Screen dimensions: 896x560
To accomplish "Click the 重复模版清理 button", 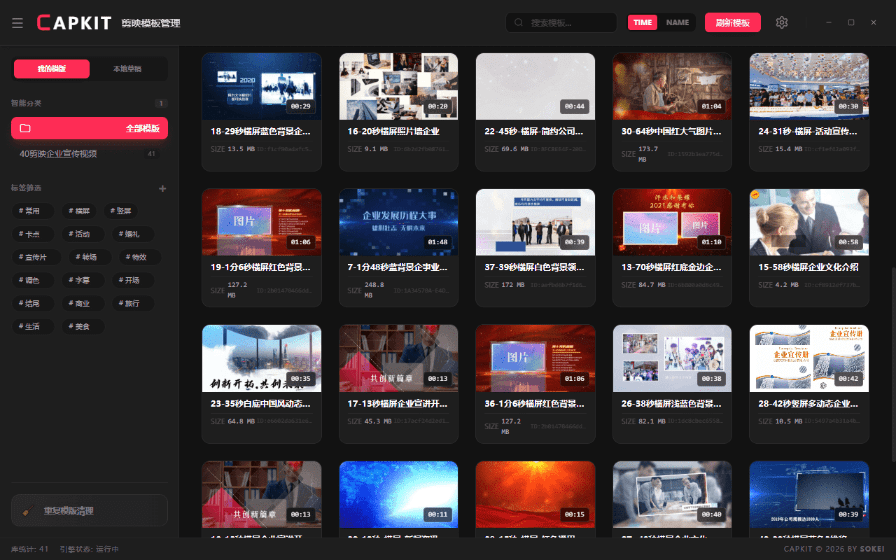I will point(89,510).
